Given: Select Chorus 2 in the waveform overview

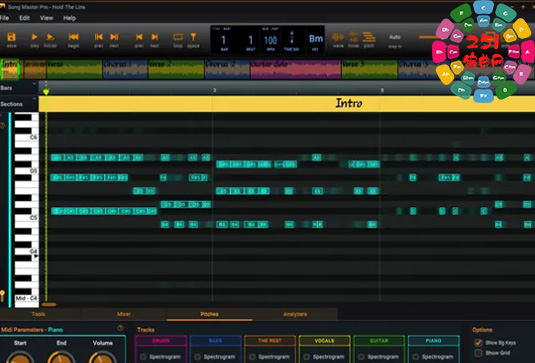Looking at the screenshot, I should [228, 69].
